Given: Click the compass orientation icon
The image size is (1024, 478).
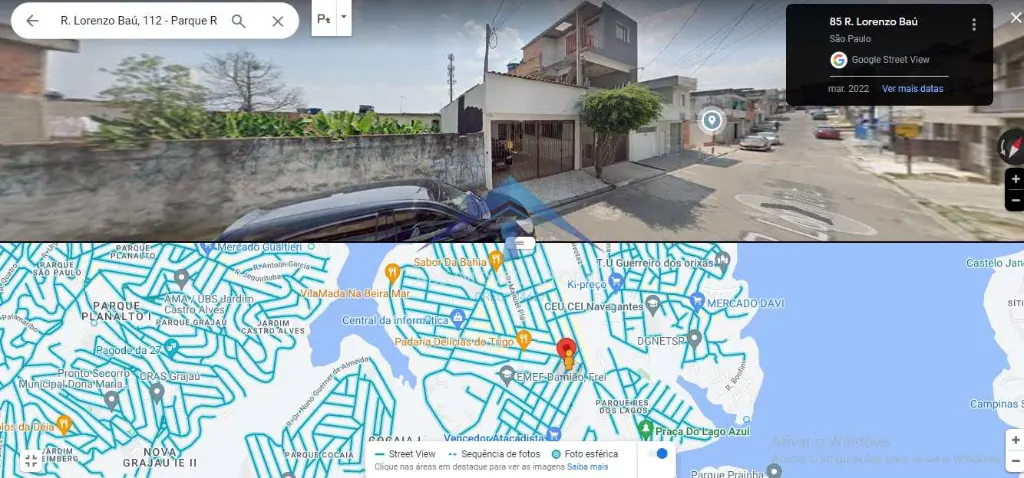Looking at the screenshot, I should [x=1012, y=146].
